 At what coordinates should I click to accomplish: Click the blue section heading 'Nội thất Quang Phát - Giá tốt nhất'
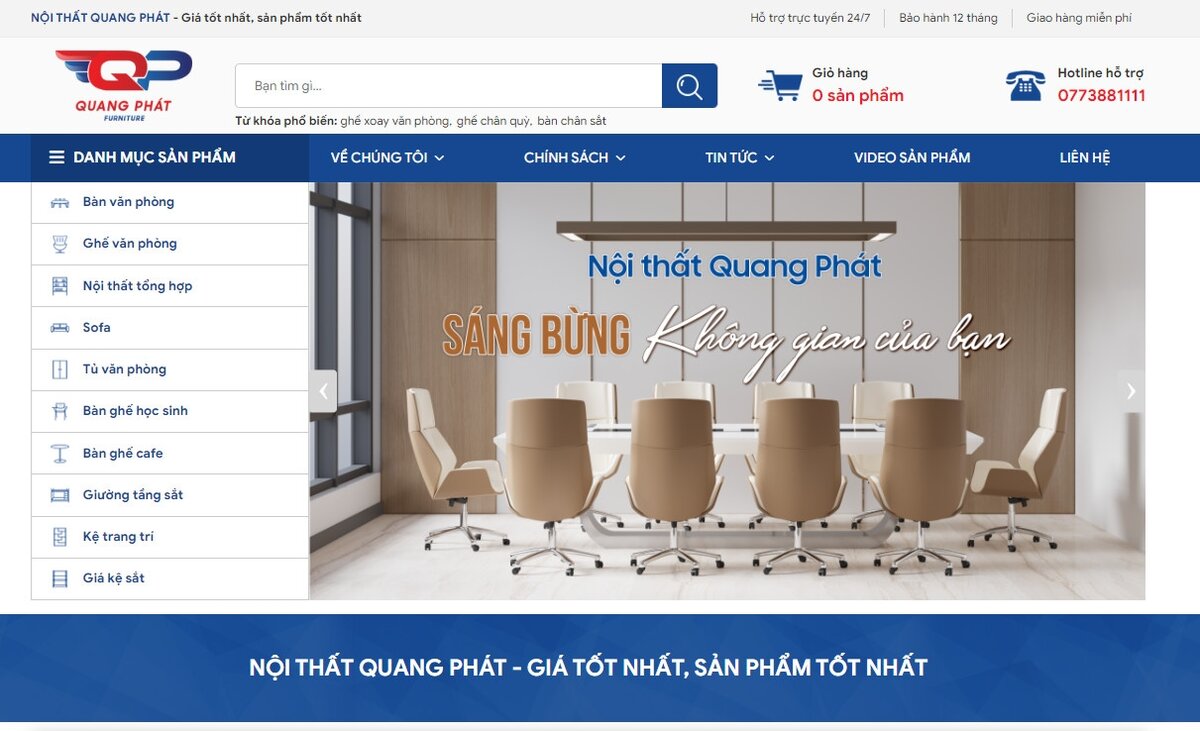[x=588, y=667]
